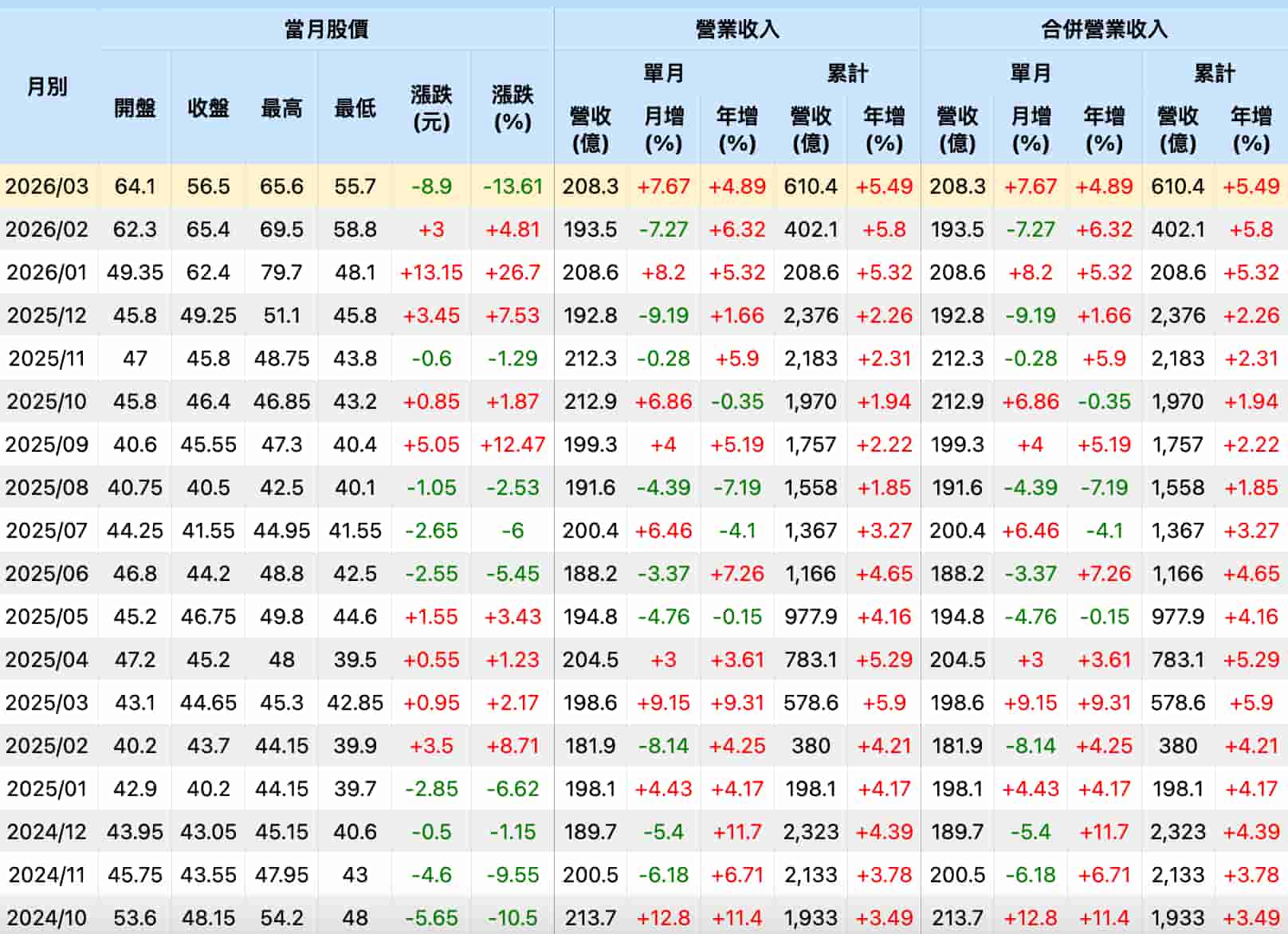This screenshot has height=934, width=1288.
Task: Click the 51.1 highest price cell
Action: (281, 316)
